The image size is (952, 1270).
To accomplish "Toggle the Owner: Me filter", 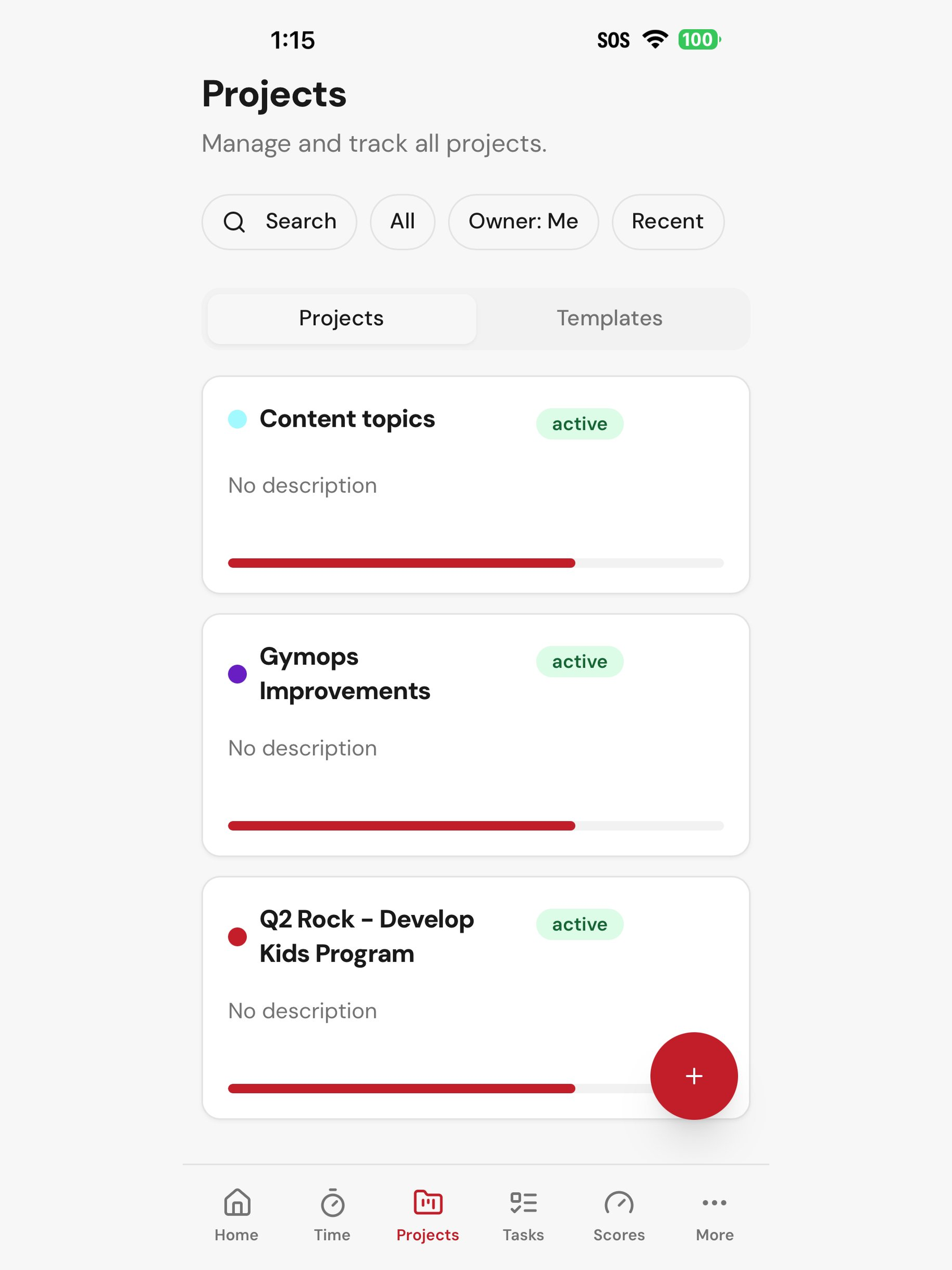I will pyautogui.click(x=523, y=222).
